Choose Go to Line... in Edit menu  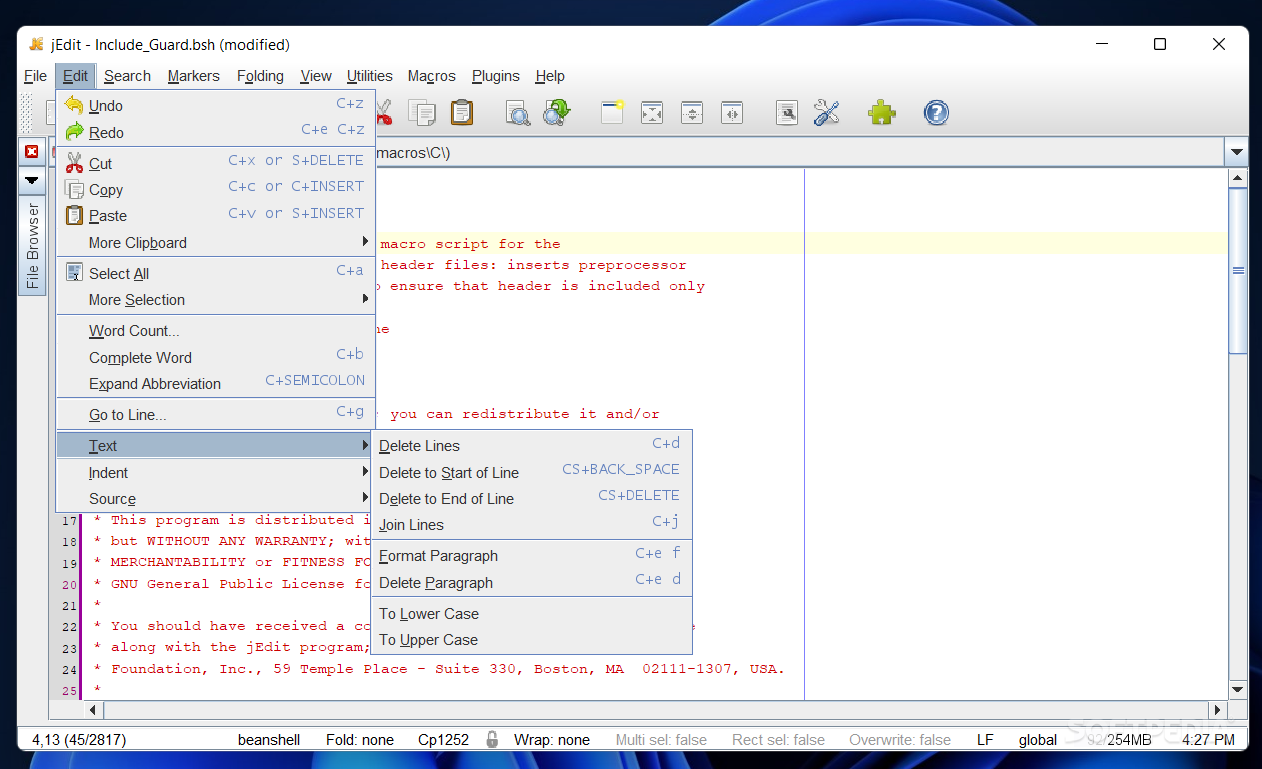point(215,414)
